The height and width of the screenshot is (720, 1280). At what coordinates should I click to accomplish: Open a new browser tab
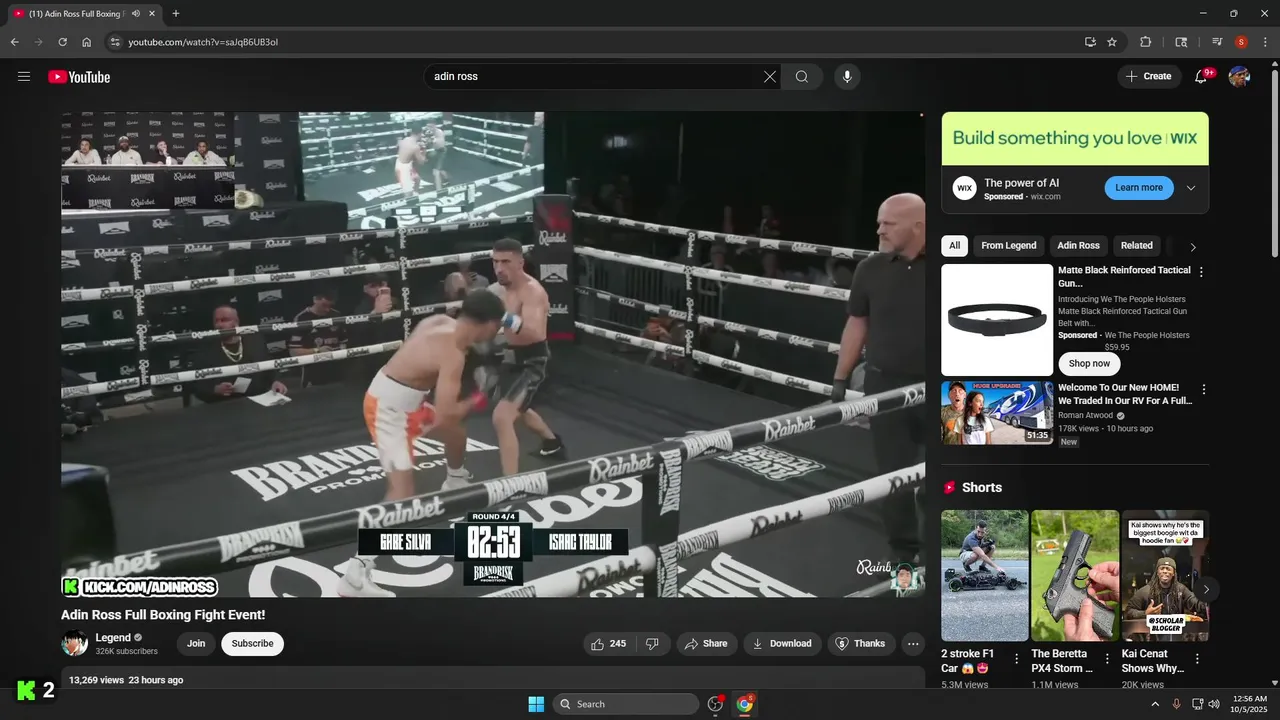pyautogui.click(x=176, y=13)
